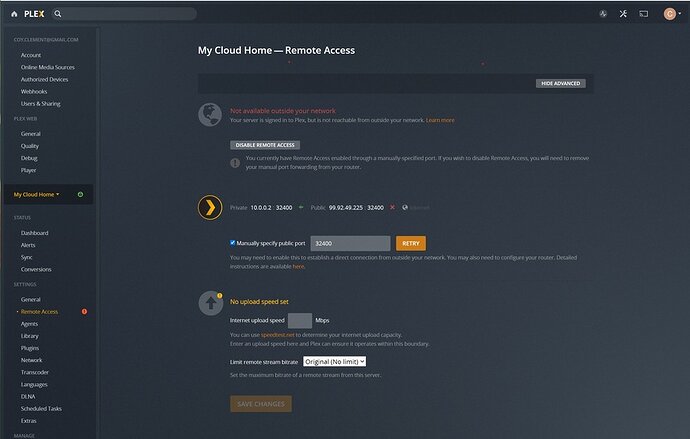This screenshot has width=690, height=439.
Task: Click the globe remote access status icon
Action: click(210, 115)
